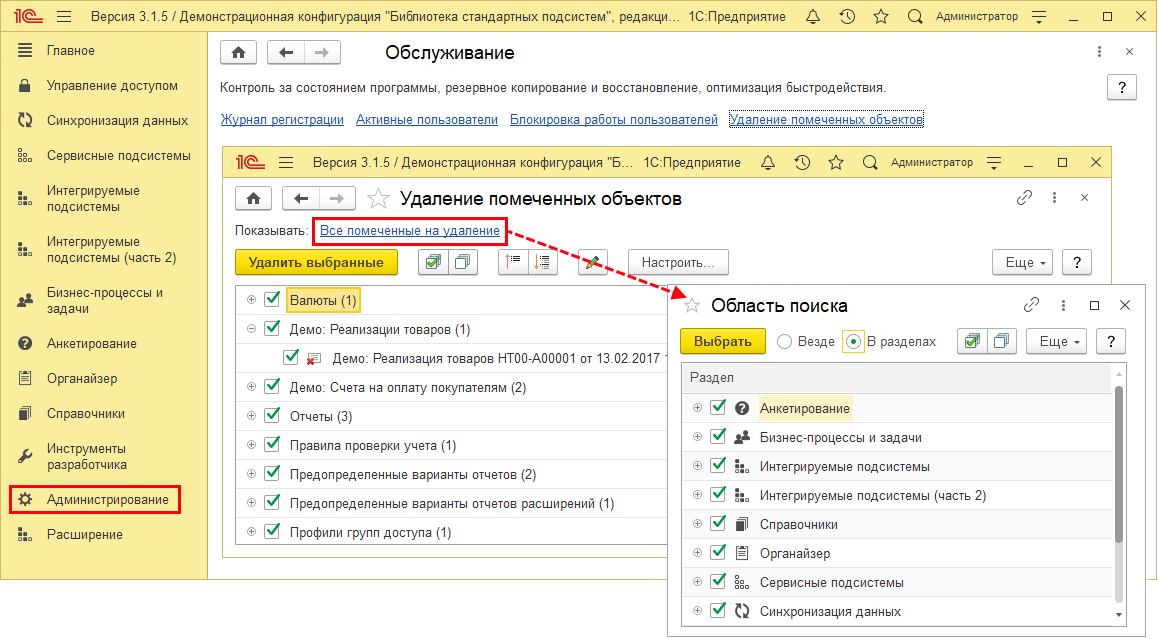Select Демо: Реализация товаров НТ00-А00001 row
This screenshot has width=1159, height=639.
click(451, 358)
